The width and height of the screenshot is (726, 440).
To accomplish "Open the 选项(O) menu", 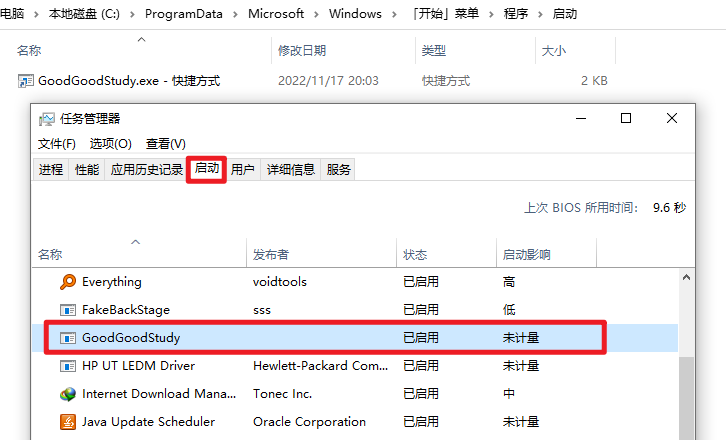I will [111, 144].
